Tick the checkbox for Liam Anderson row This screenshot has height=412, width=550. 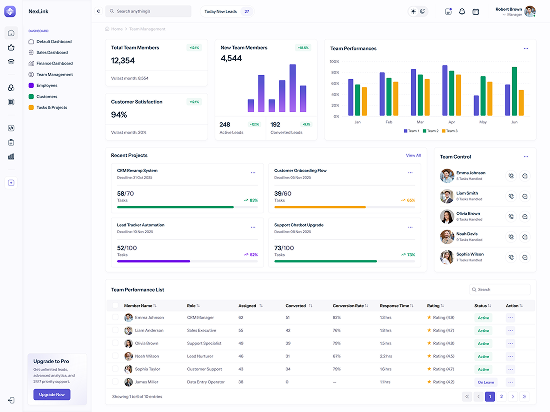pos(115,330)
